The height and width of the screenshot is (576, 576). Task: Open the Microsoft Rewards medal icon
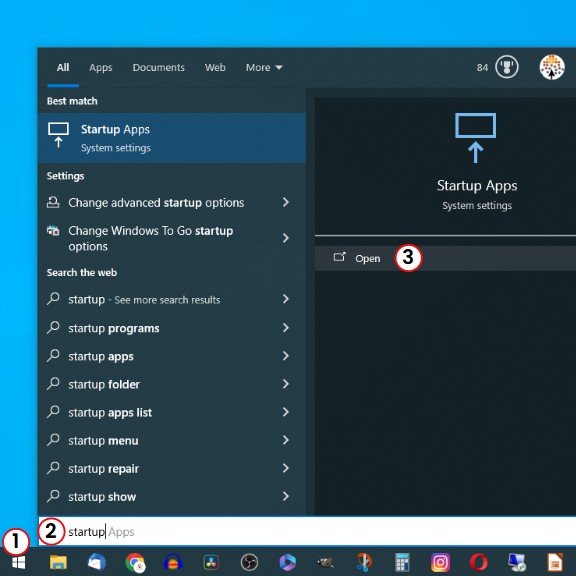[x=507, y=67]
